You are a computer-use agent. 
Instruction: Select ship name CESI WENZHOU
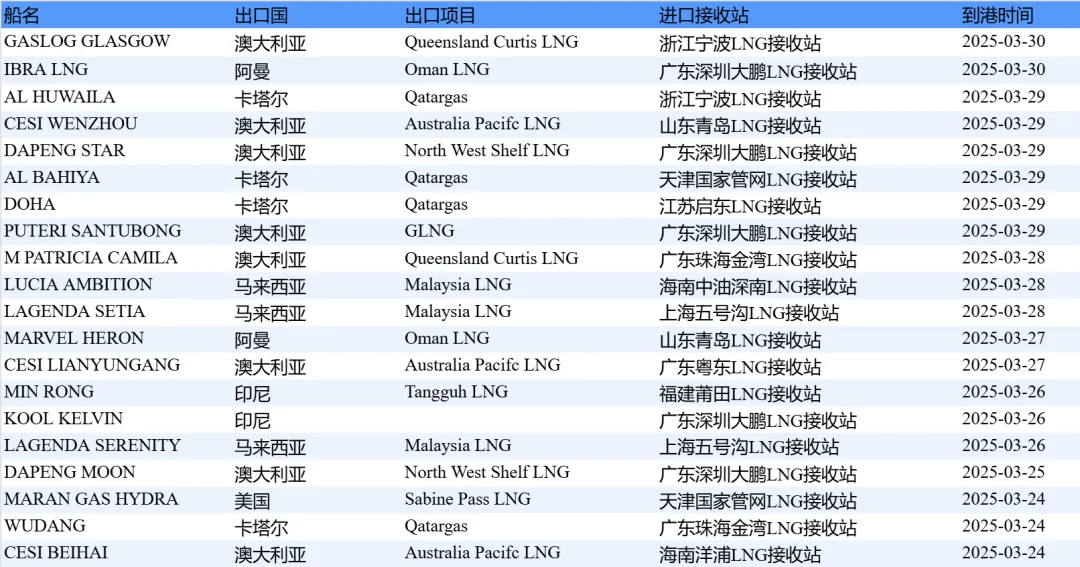tap(71, 124)
